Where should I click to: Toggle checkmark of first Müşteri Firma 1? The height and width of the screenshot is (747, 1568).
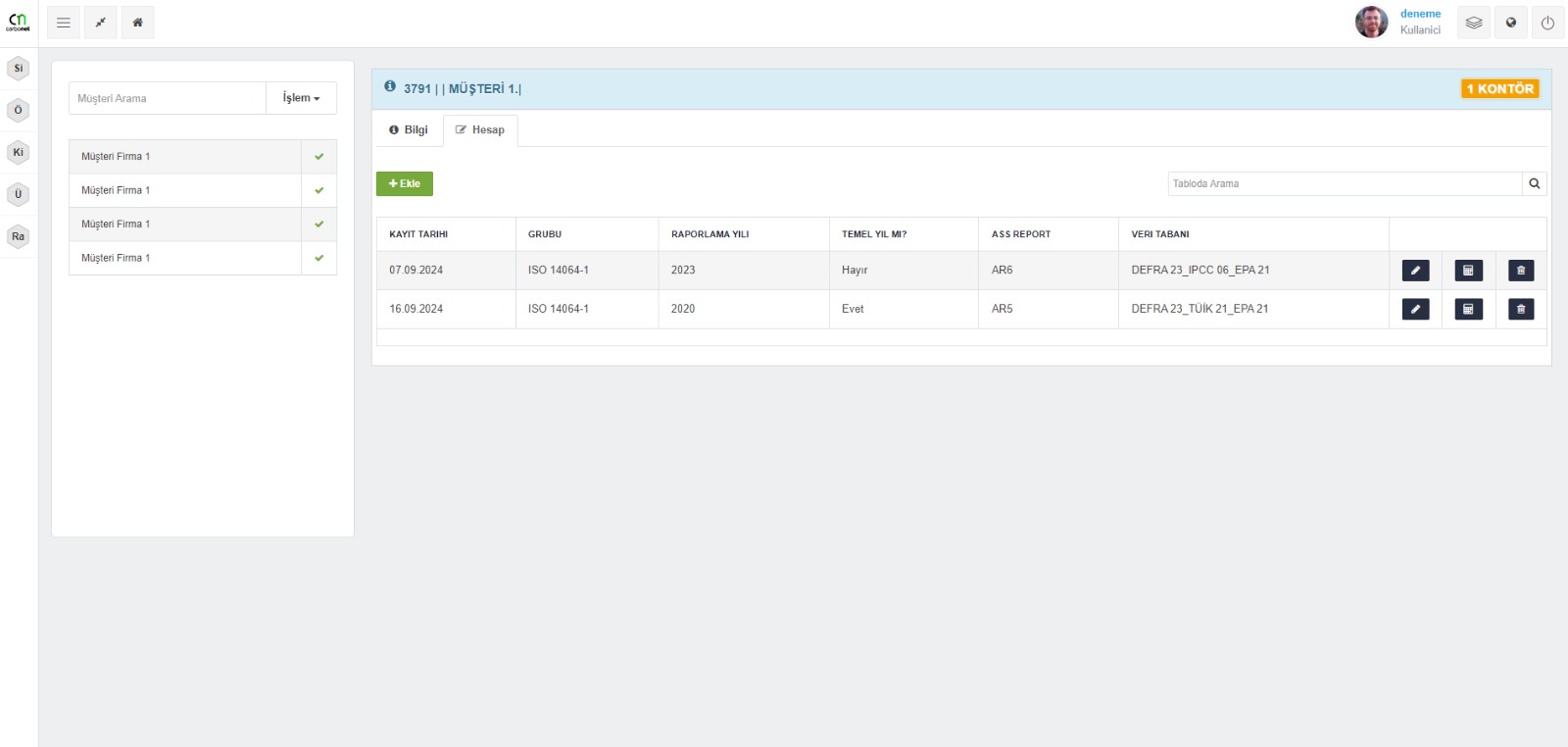[x=318, y=157]
